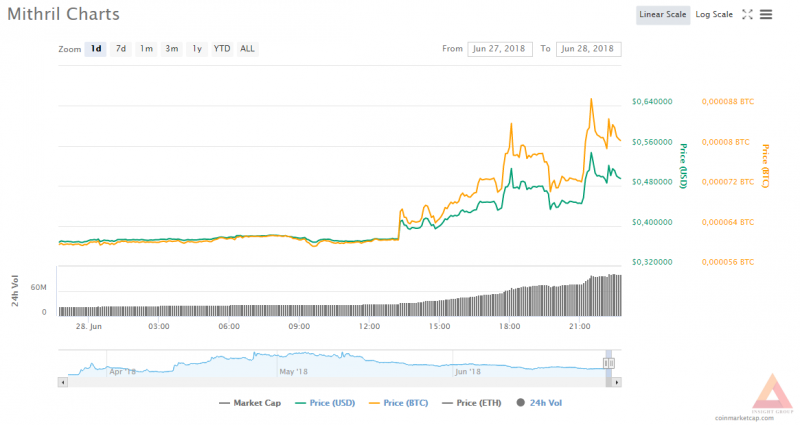This screenshot has height=425, width=800.
Task: Select the 1y zoom range
Action: [197, 49]
